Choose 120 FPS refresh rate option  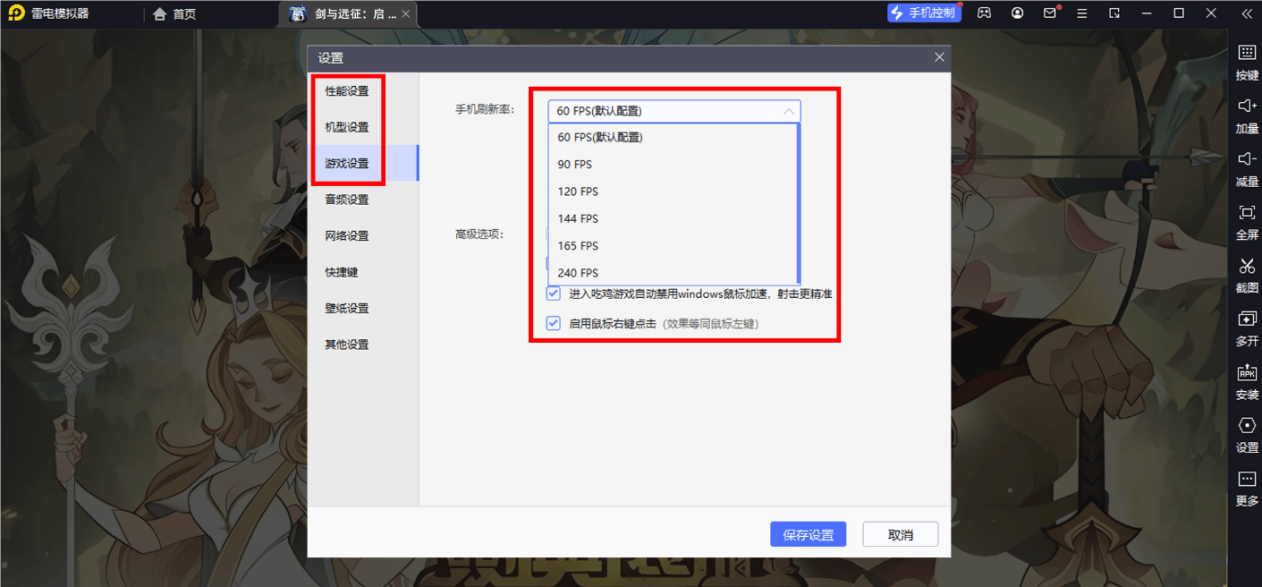click(x=673, y=191)
